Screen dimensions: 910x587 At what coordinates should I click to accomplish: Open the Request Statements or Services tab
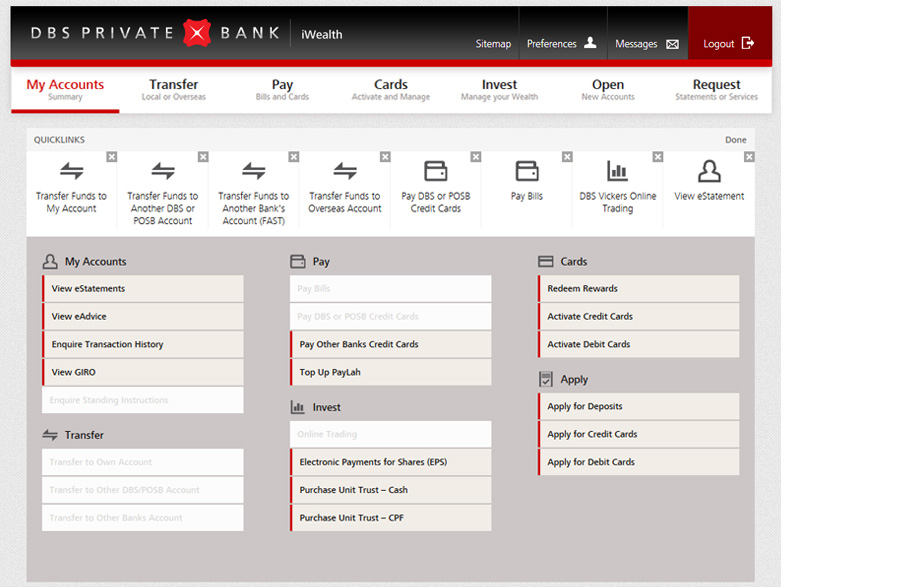[716, 89]
